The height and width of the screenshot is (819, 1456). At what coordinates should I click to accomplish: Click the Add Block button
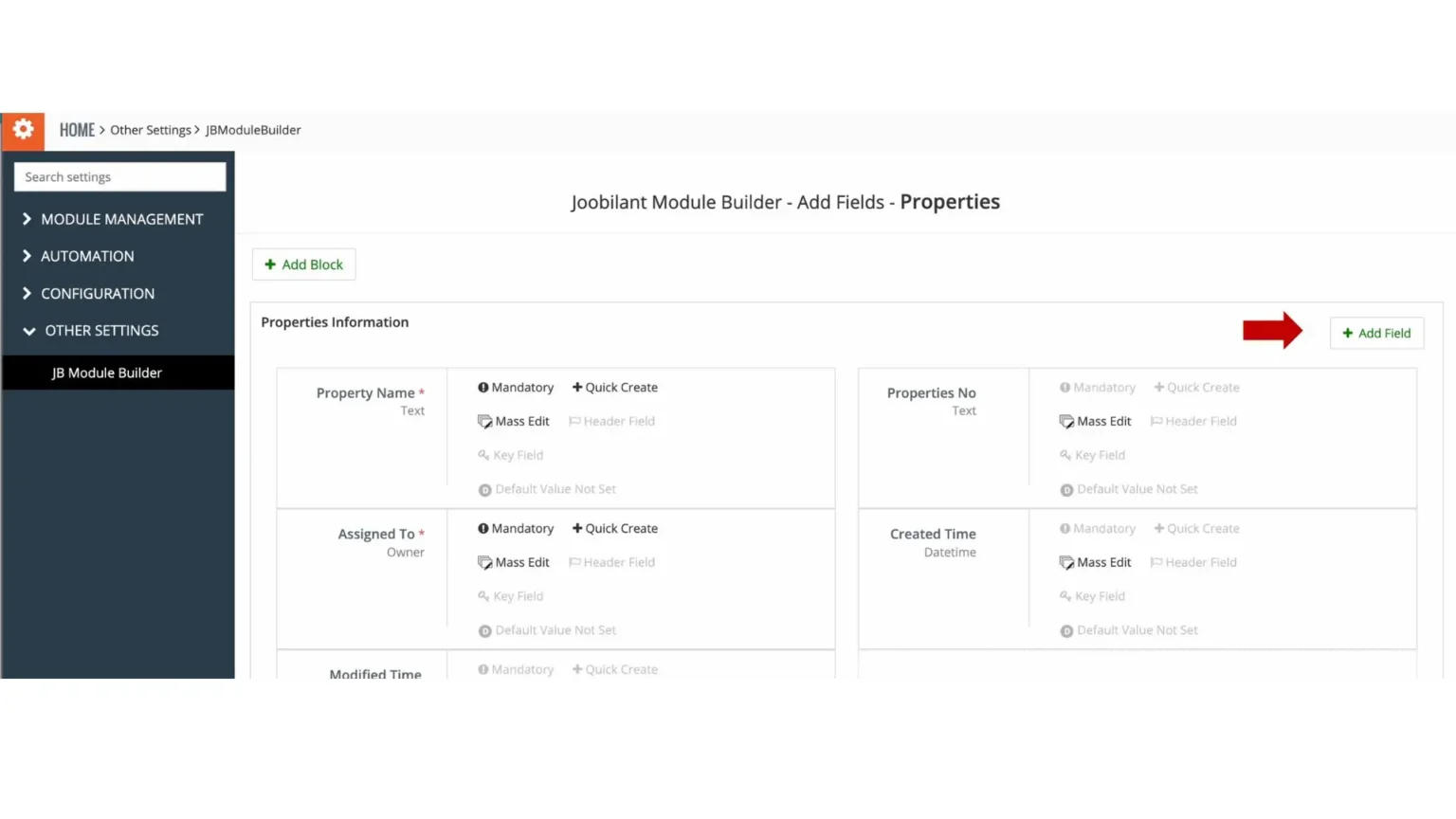click(303, 264)
